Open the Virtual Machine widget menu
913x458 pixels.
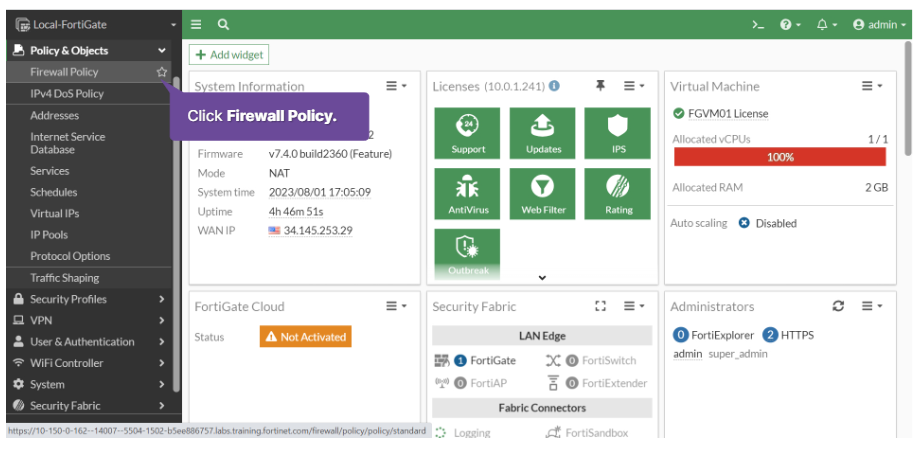click(872, 86)
